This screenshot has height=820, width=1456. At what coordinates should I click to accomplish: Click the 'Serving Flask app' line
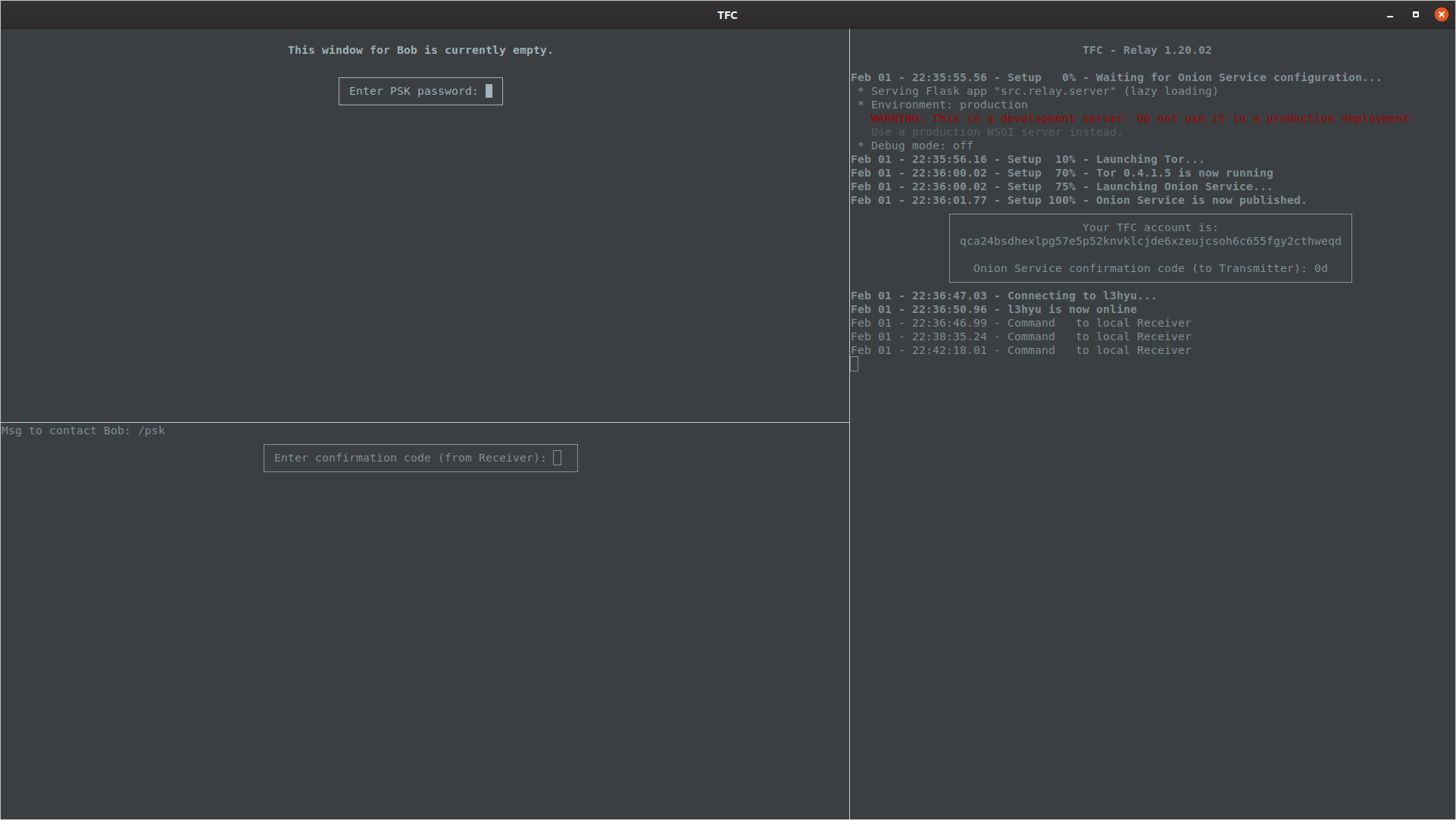click(x=1038, y=92)
